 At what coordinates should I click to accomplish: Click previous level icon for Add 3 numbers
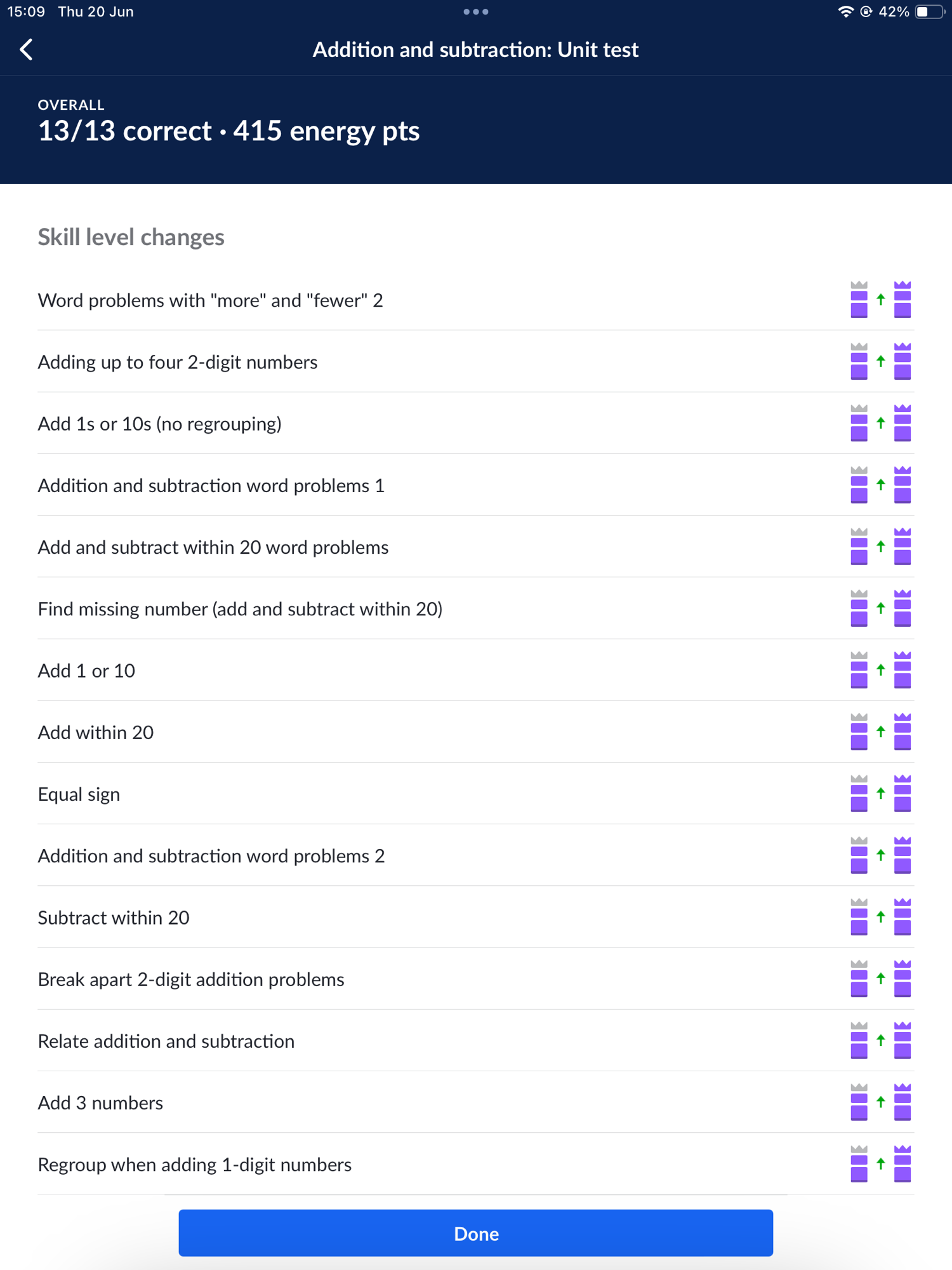[x=859, y=1102]
